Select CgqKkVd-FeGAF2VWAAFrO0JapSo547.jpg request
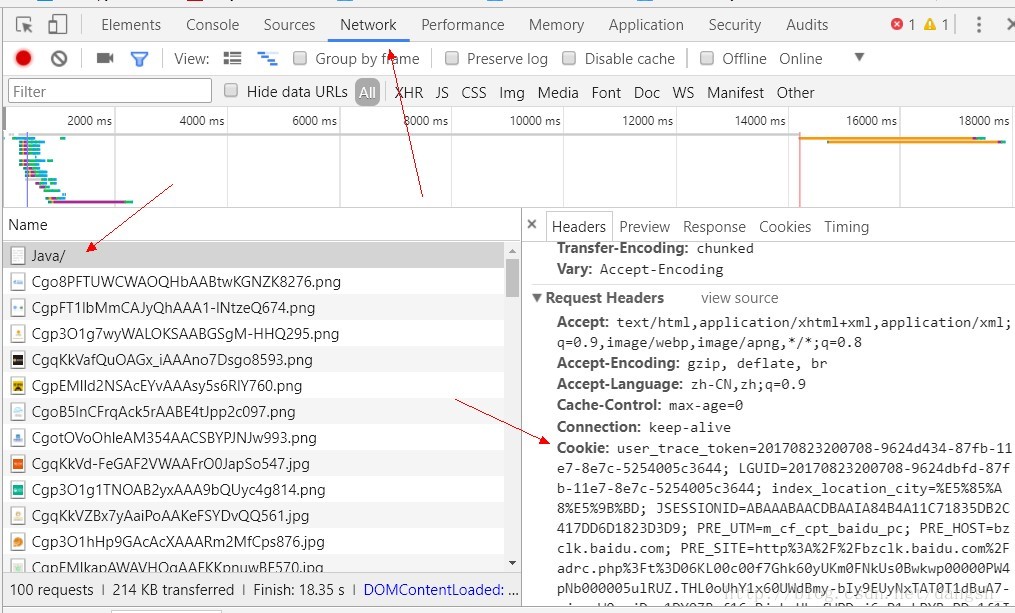Viewport: 1015px width, 613px height. pyautogui.click(x=254, y=464)
